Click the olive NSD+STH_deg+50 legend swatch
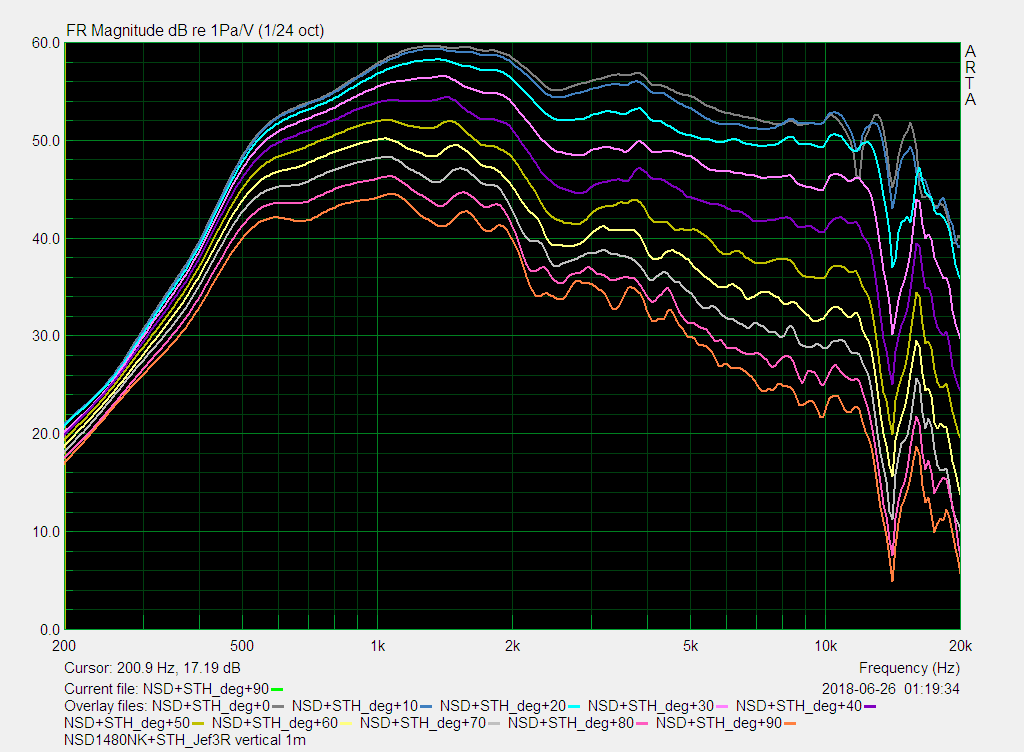This screenshot has height=752, width=1024. [x=199, y=723]
